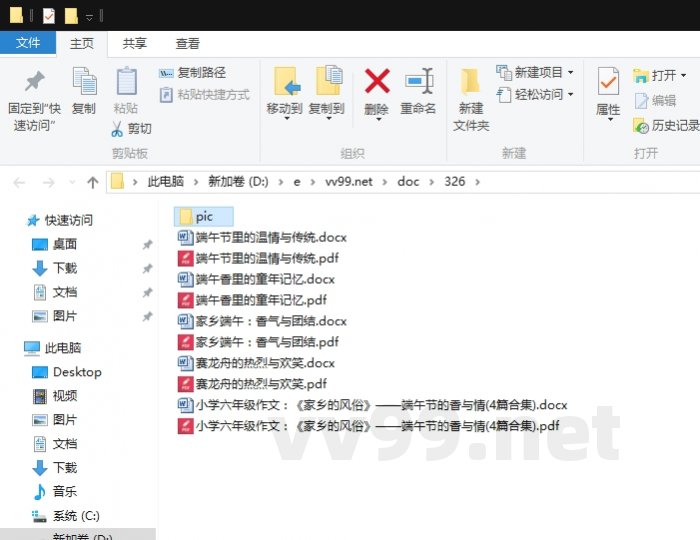Screen dimensions: 700x540
Task: Open 音乐 in navigation pane
Action: [x=55, y=491]
